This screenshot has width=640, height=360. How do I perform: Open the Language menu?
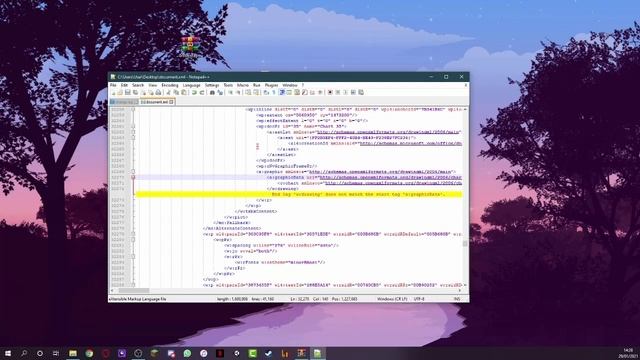pyautogui.click(x=191, y=85)
